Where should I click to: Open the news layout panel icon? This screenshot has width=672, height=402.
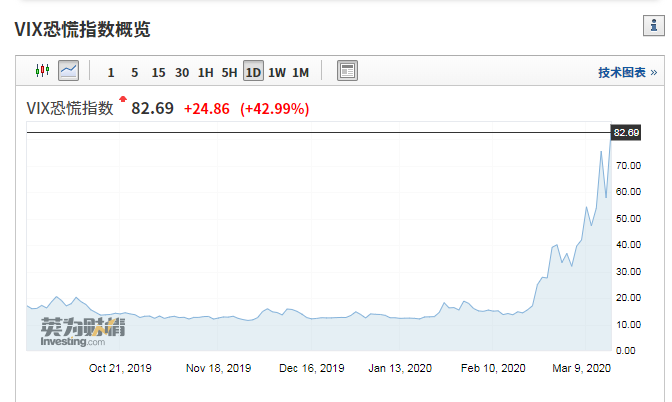(347, 71)
